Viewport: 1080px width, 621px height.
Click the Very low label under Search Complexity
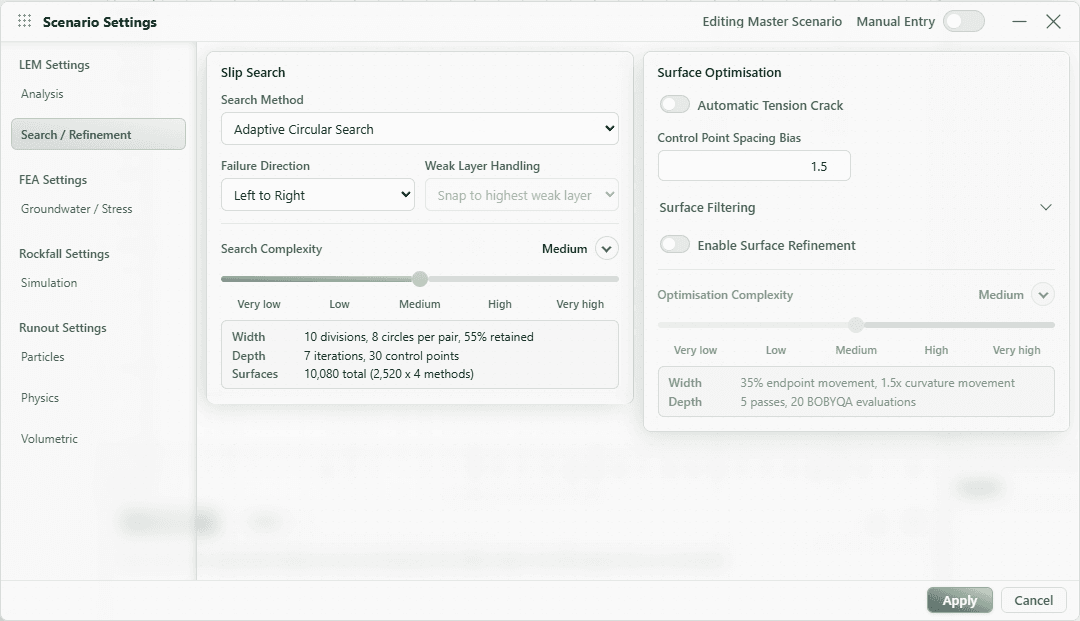pos(259,304)
